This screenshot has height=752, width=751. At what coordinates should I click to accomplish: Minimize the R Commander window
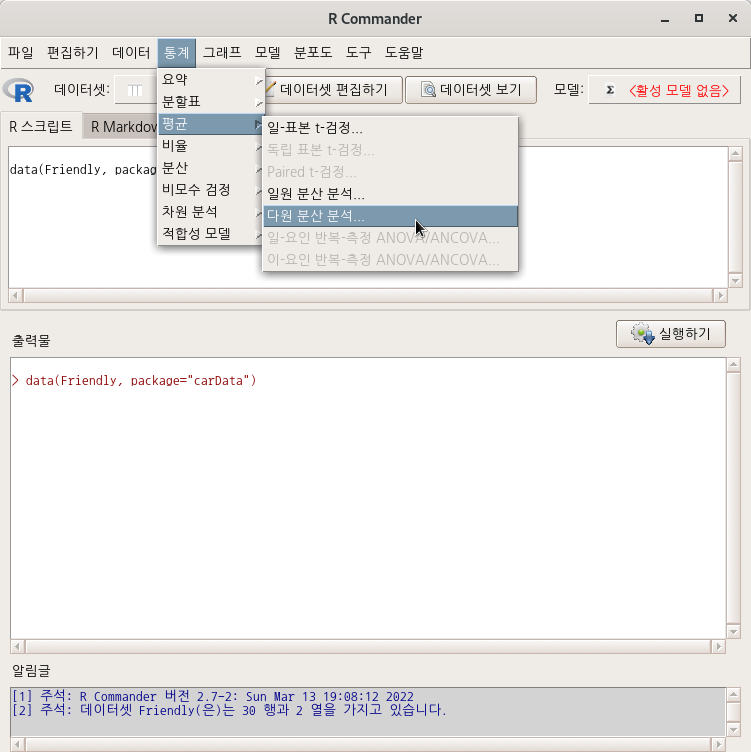point(665,19)
